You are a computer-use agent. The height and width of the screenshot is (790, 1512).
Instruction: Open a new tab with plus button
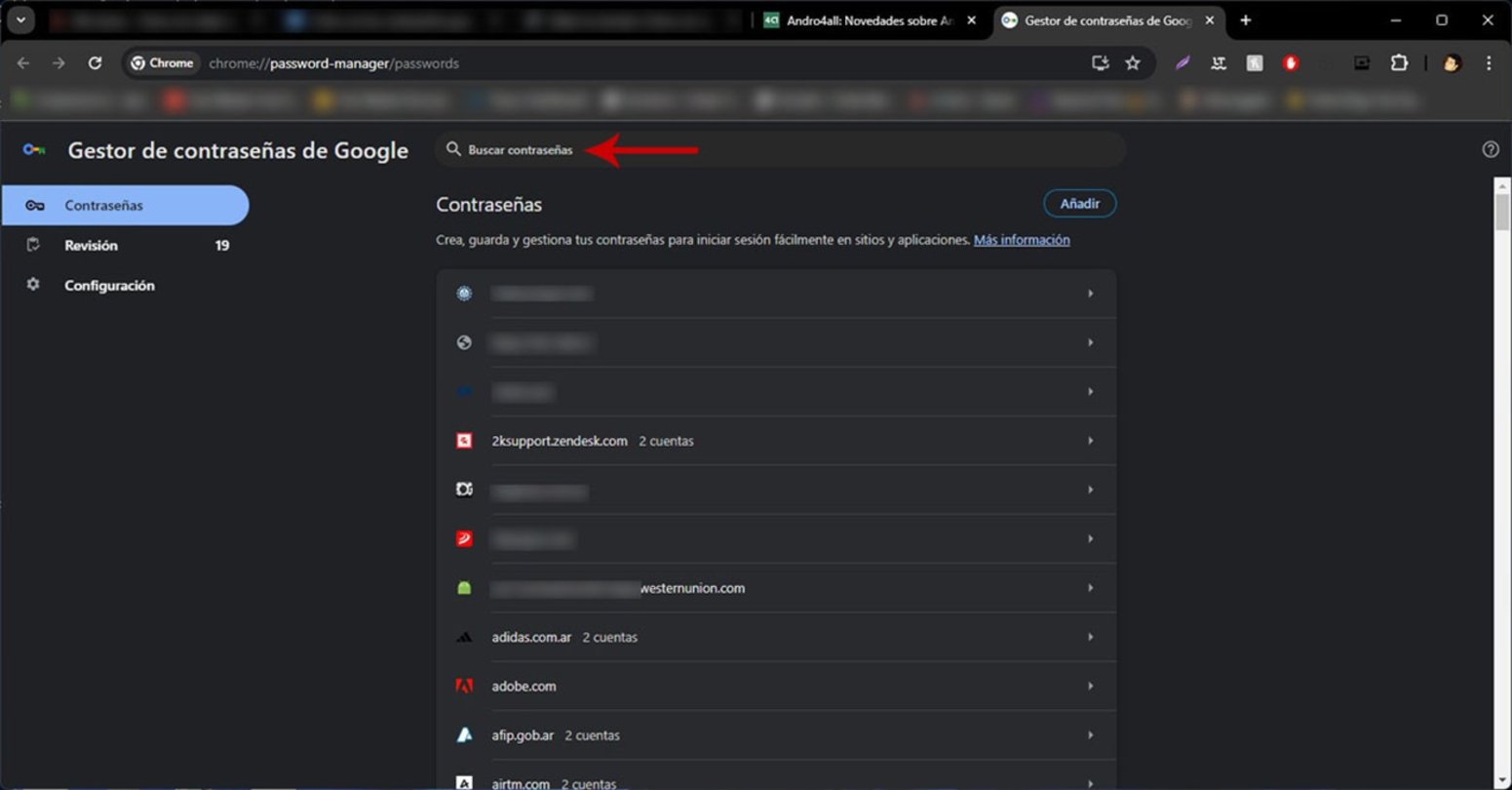1245,20
